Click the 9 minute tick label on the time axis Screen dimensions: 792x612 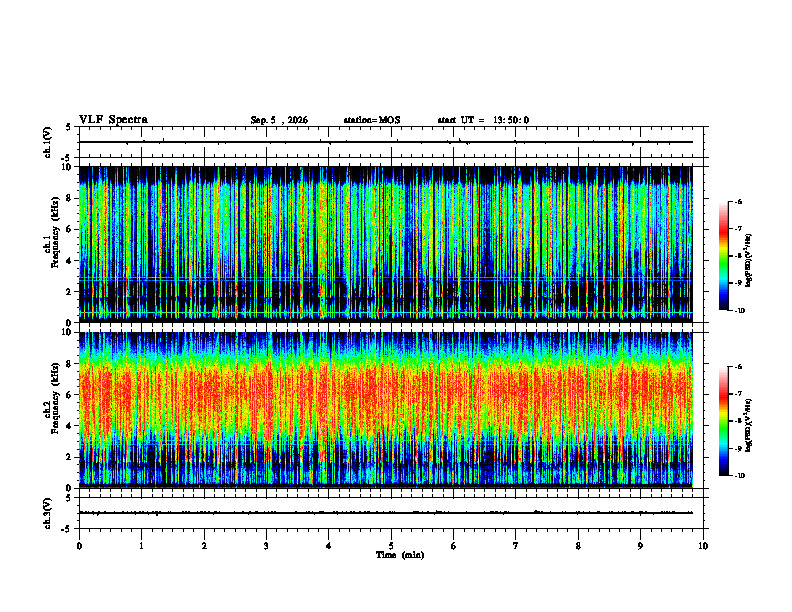click(x=640, y=546)
